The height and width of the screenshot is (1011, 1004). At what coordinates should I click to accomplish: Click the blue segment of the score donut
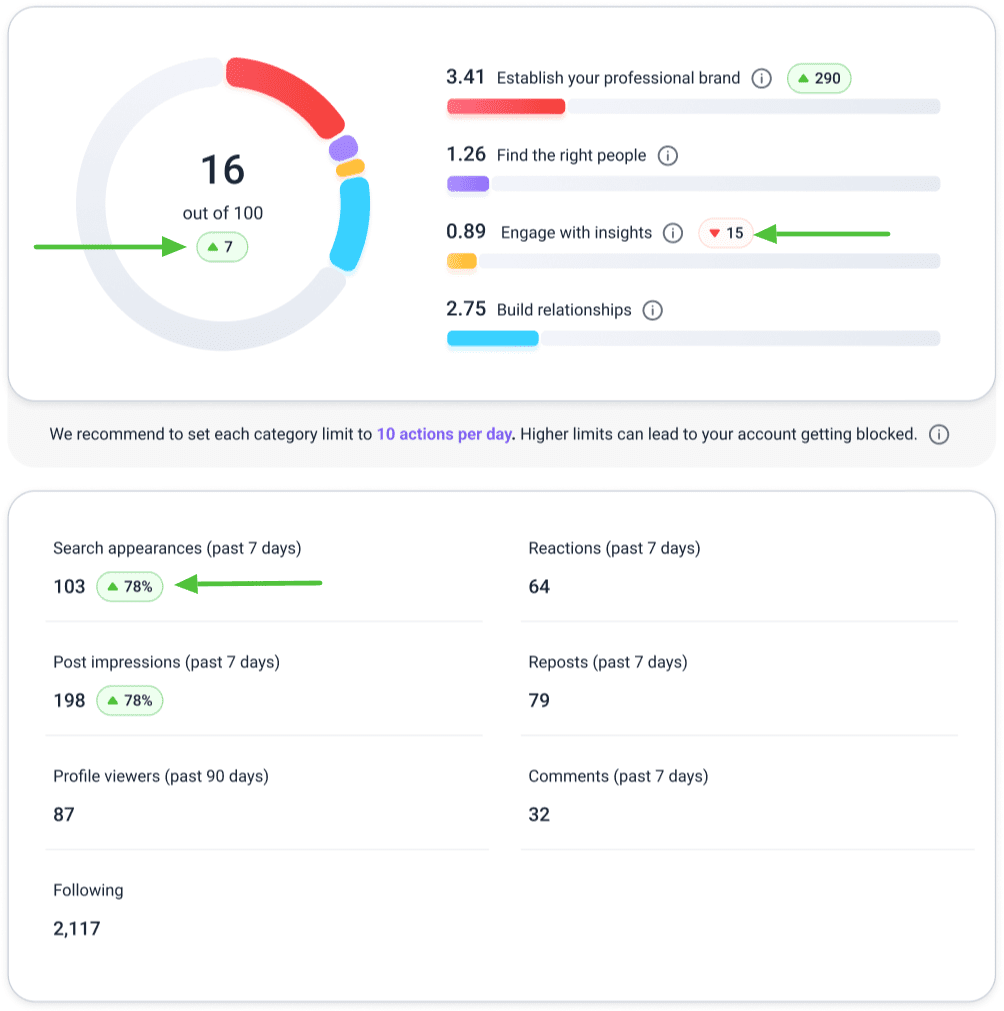point(352,225)
